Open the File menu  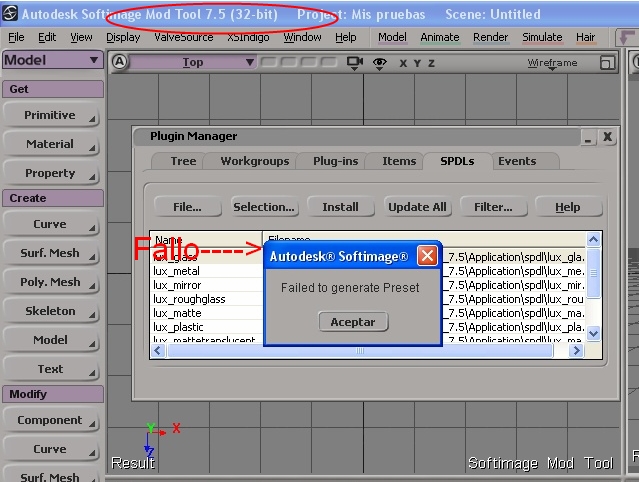point(16,37)
